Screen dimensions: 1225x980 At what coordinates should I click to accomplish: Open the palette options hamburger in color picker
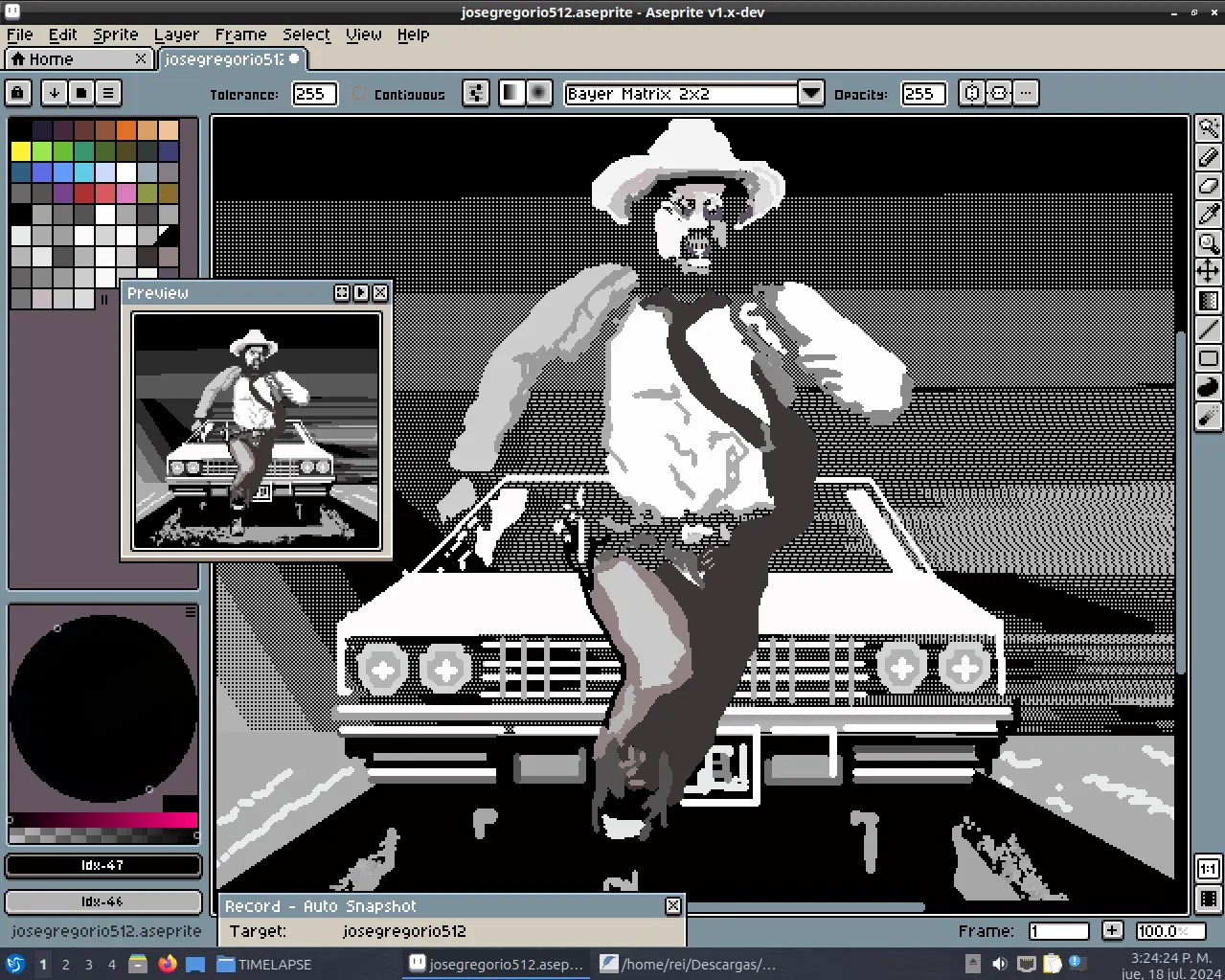(x=191, y=611)
